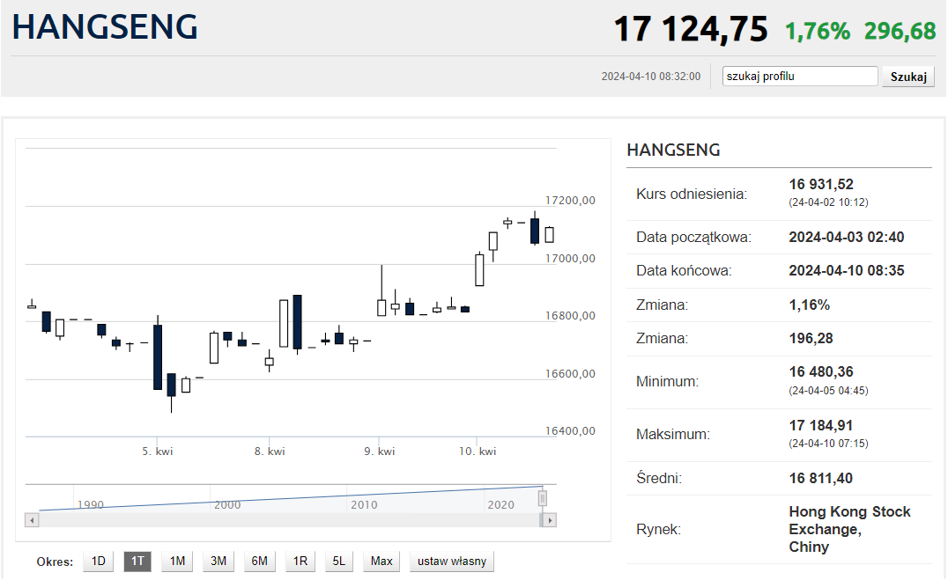The image size is (948, 580).
Task: Click the '9. kwi' date axis label
Action: [x=379, y=452]
